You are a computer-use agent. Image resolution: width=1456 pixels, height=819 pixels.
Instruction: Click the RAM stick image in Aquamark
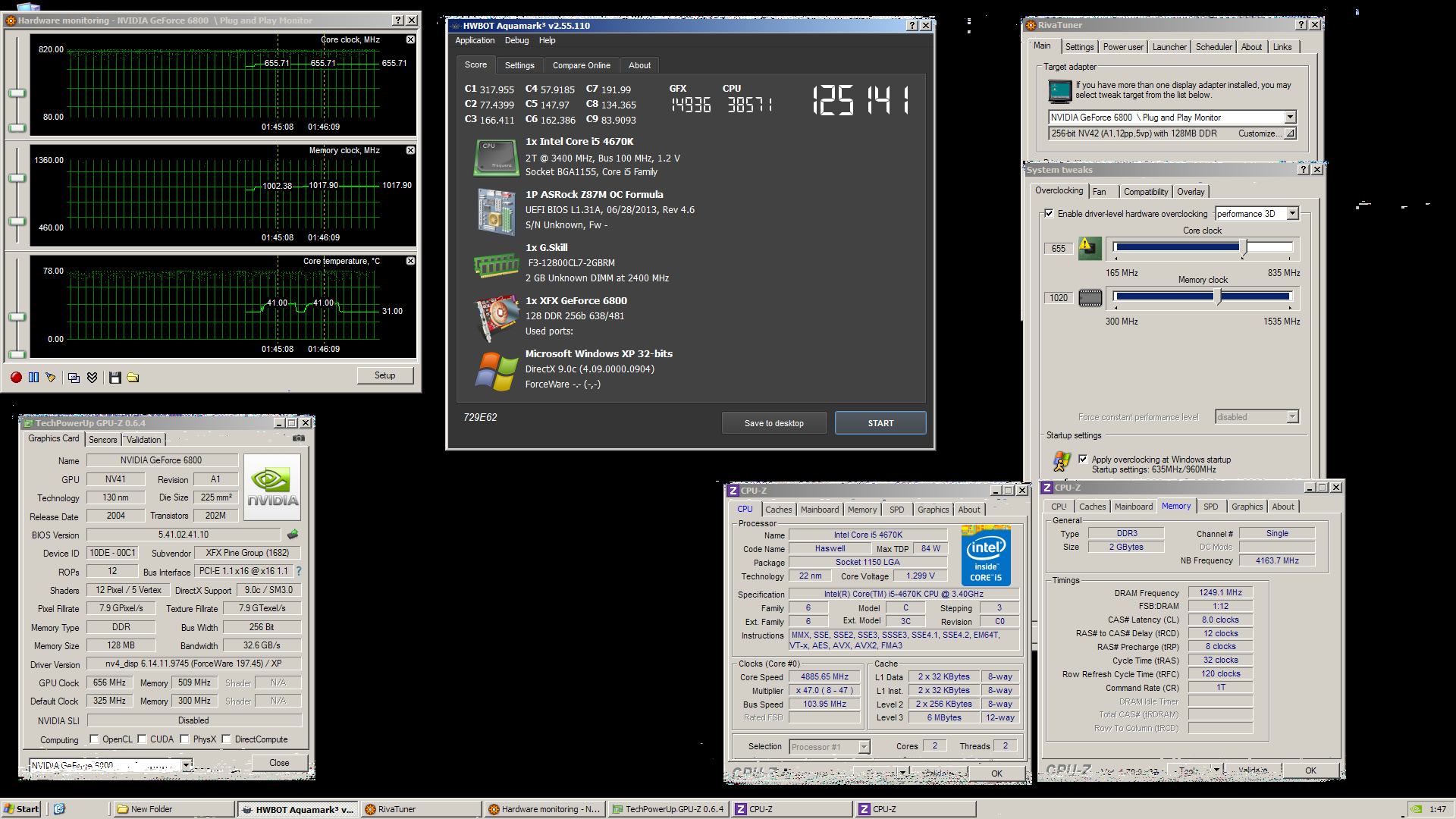(x=496, y=265)
